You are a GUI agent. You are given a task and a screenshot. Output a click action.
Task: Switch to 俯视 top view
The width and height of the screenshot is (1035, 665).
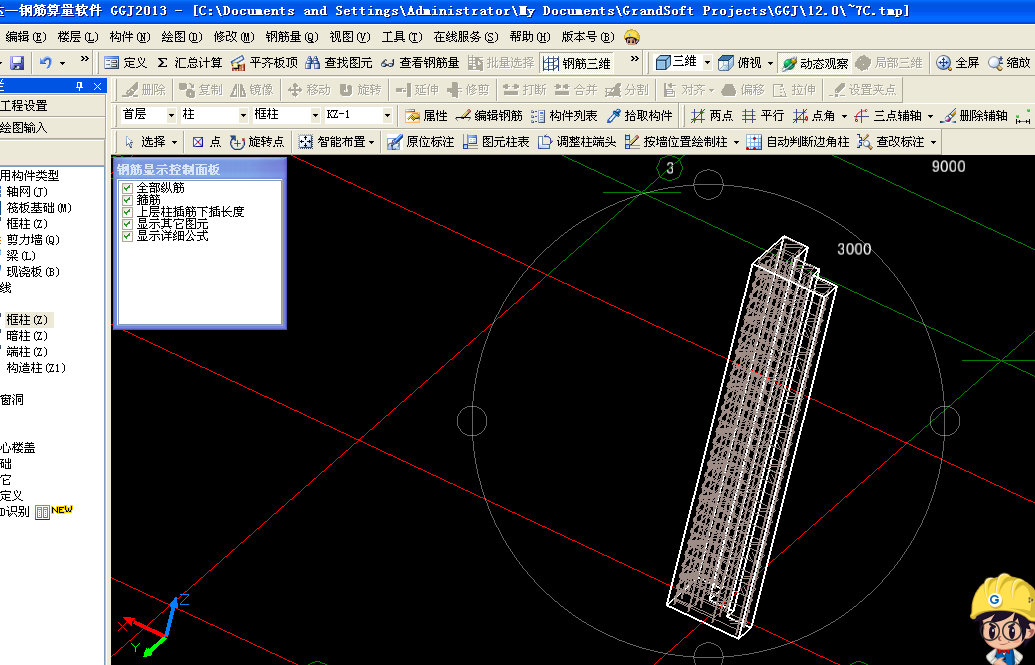pos(740,63)
